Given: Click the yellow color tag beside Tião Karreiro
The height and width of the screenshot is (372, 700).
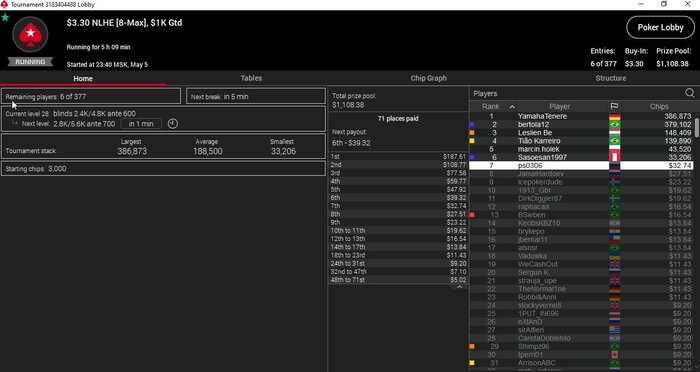Looking at the screenshot, I should (472, 141).
